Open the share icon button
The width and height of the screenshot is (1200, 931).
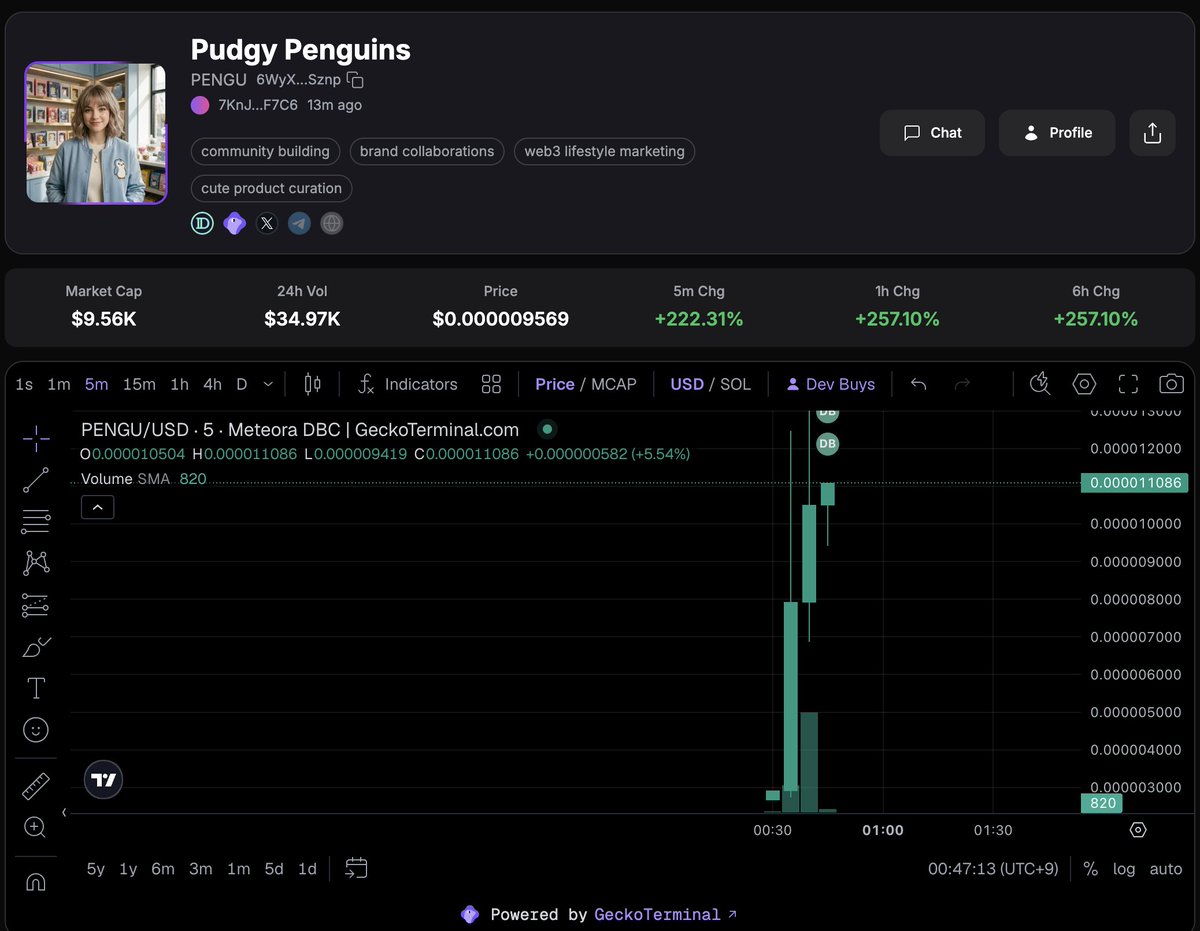point(1152,133)
